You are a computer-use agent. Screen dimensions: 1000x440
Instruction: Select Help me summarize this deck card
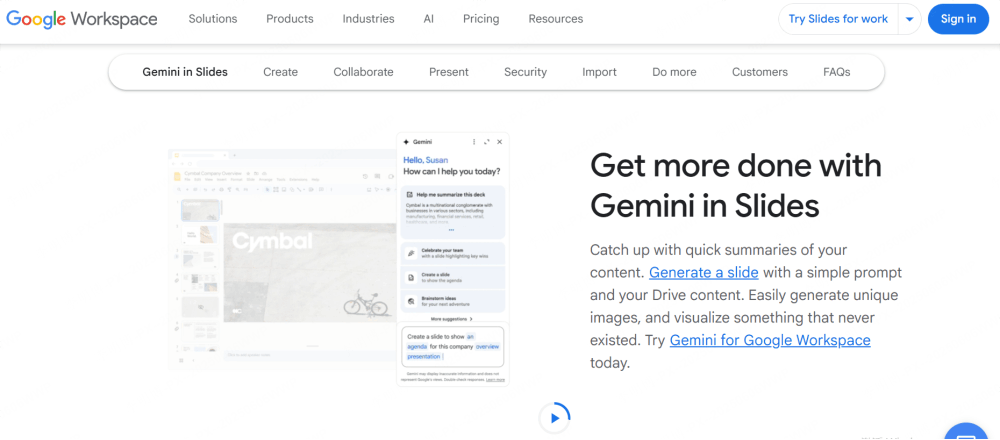click(x=453, y=212)
